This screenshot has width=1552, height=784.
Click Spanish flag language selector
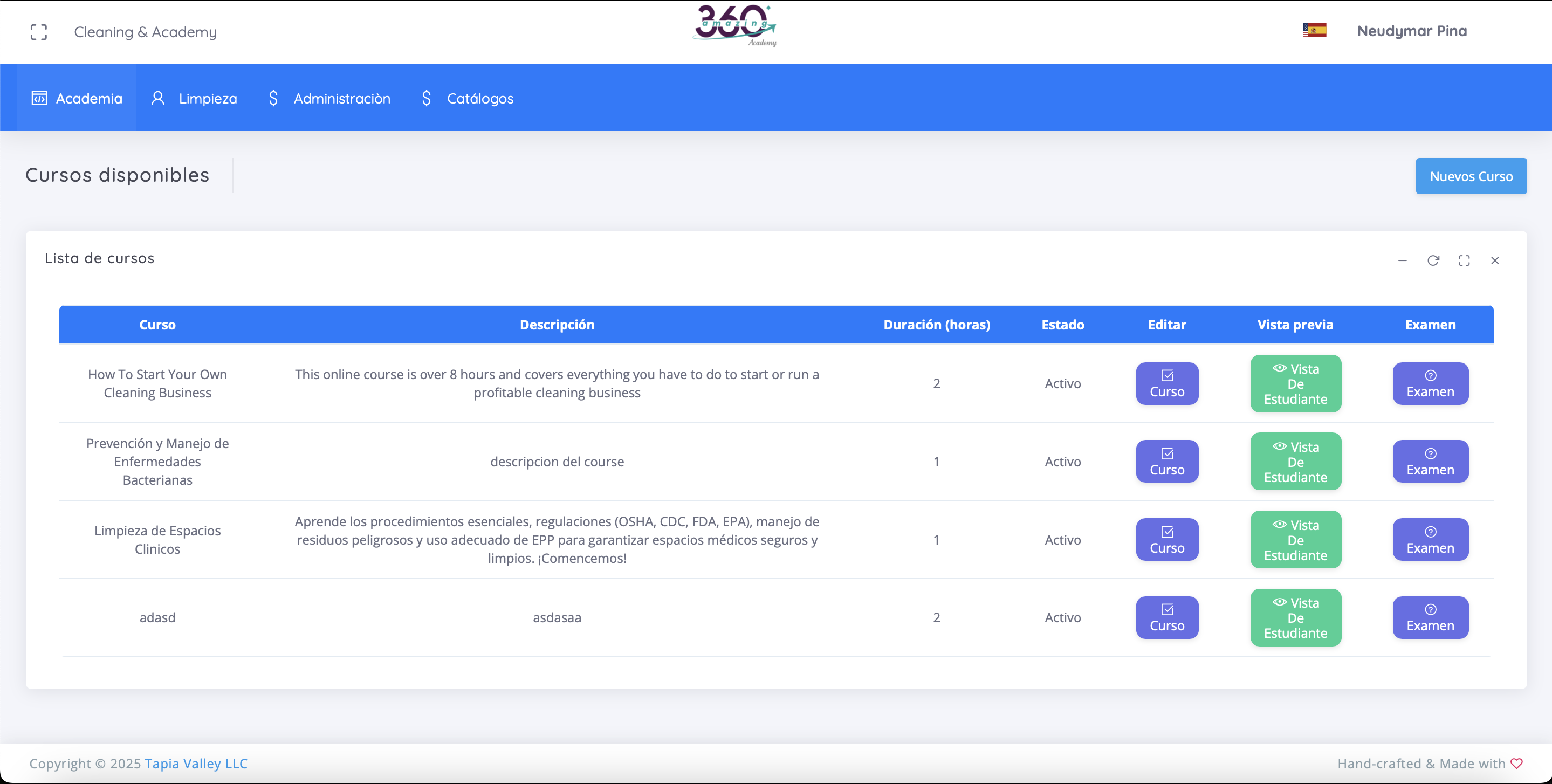coord(1316,30)
